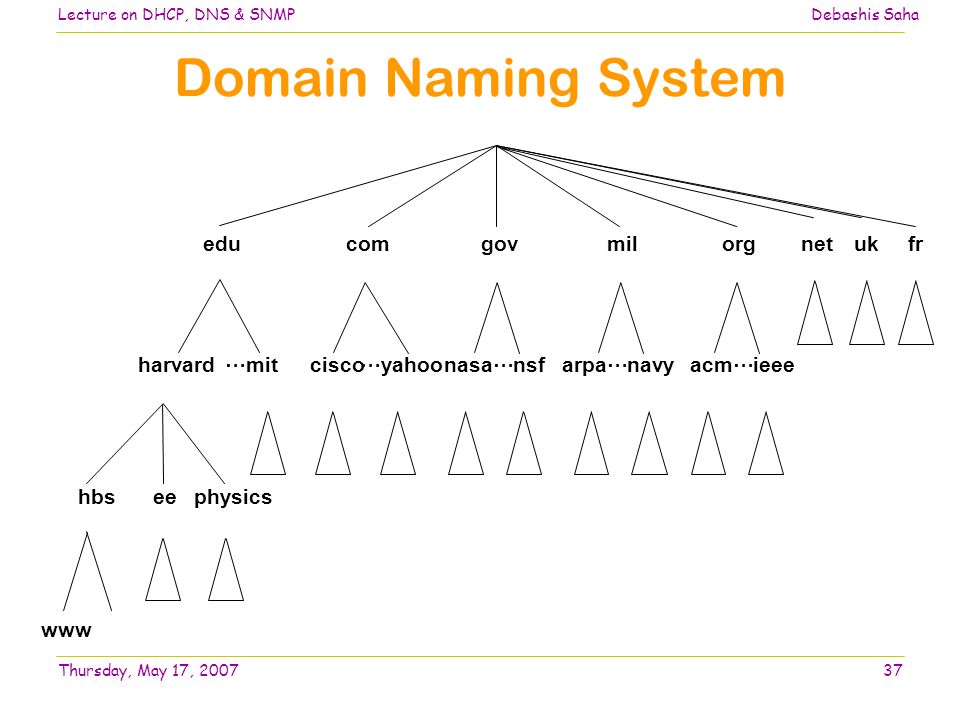Viewport: 960px width, 720px height.
Task: Click the 'ee' subdomain label
Action: coord(165,498)
